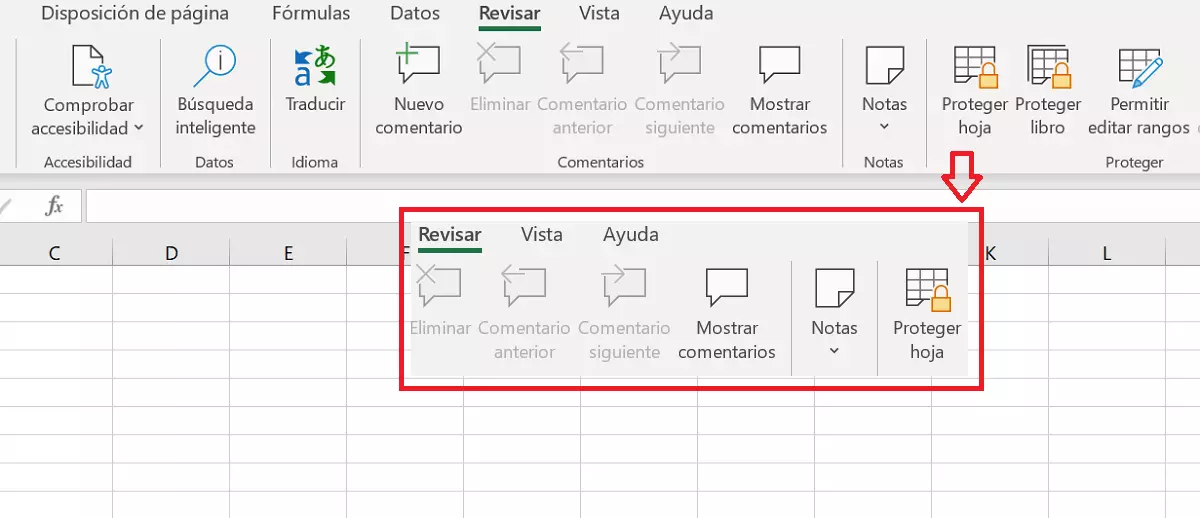Click Comentario siguiente in the enlarged inset
This screenshot has width=1200, height=518.
pyautogui.click(x=624, y=313)
